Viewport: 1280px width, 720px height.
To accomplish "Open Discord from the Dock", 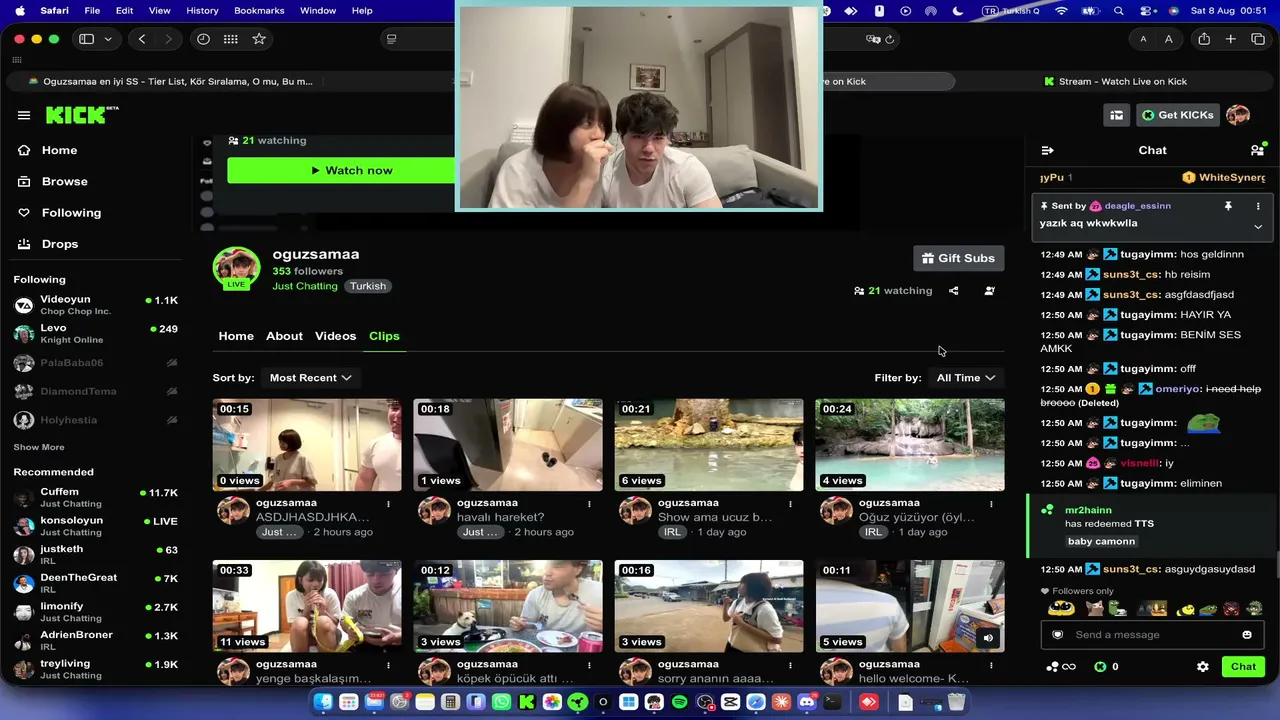I will click(807, 703).
